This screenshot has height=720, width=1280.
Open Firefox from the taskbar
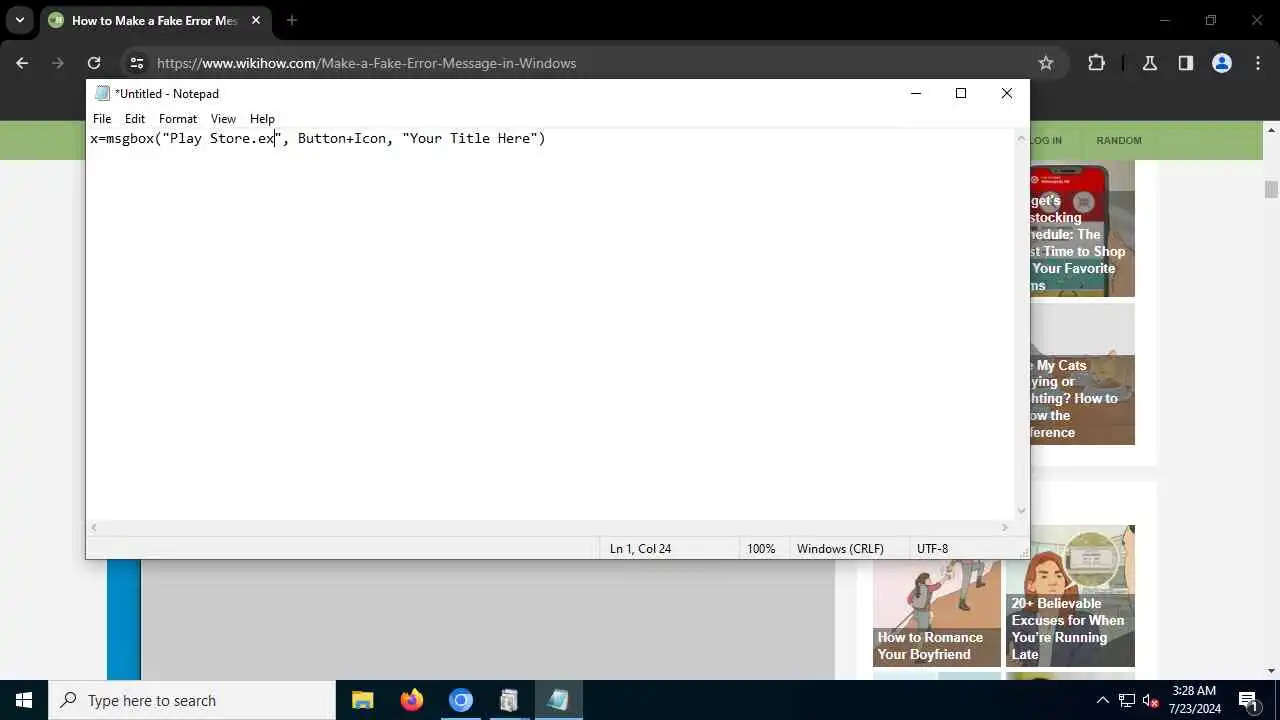pos(412,700)
